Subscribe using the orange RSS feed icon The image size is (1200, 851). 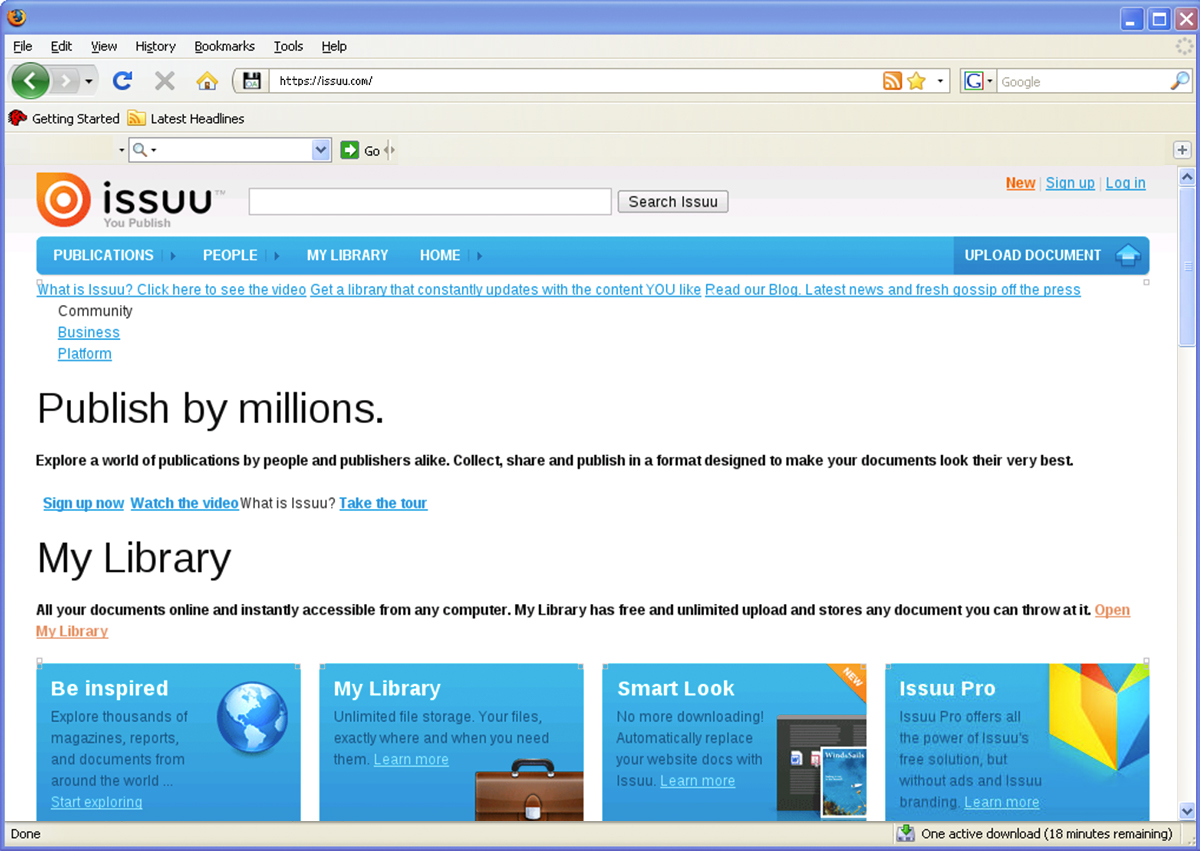pos(893,81)
